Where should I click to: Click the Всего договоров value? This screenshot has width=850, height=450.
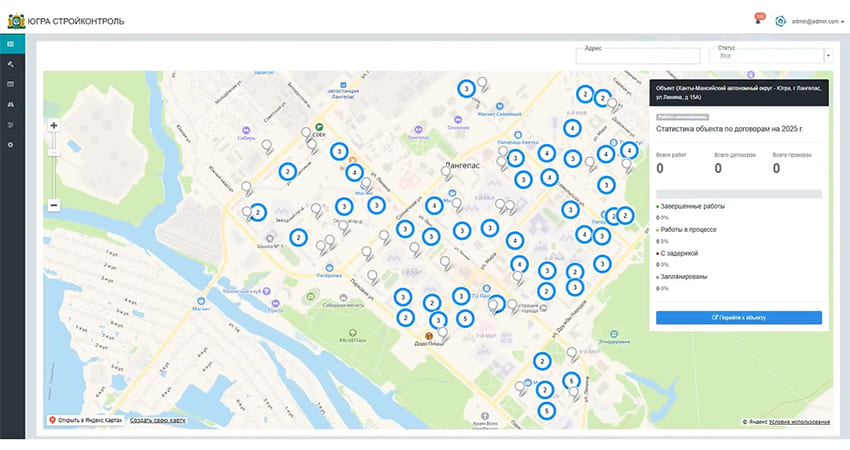point(718,168)
